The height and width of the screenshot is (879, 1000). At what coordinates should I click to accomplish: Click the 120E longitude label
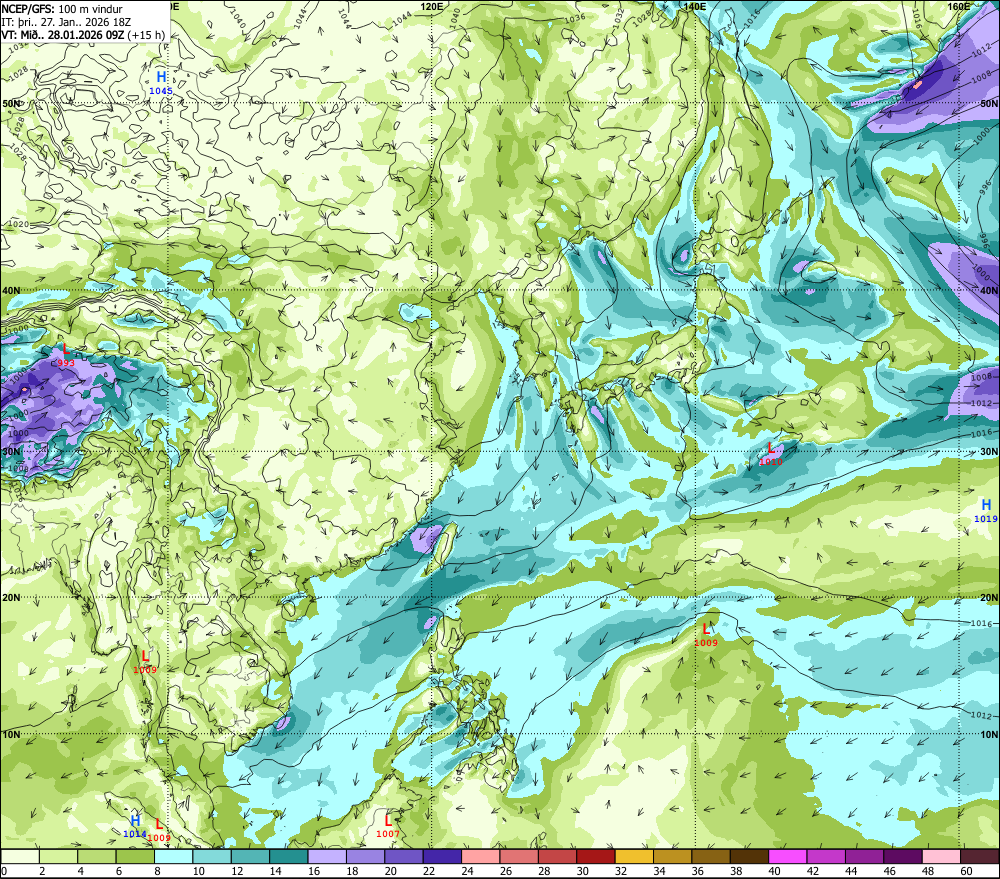[432, 6]
